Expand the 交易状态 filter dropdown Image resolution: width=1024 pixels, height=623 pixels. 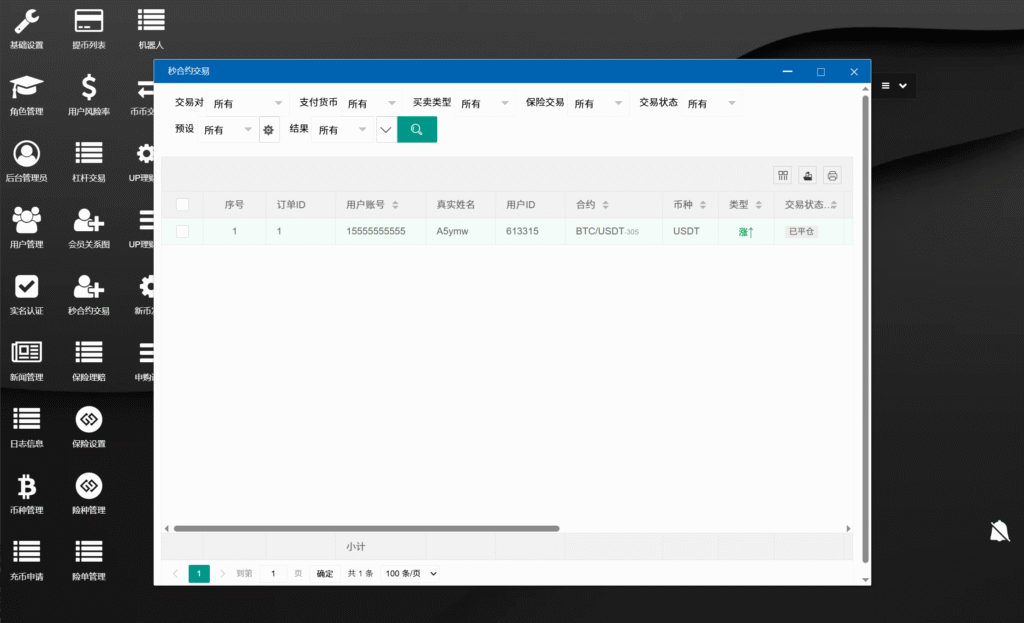pyautogui.click(x=712, y=103)
